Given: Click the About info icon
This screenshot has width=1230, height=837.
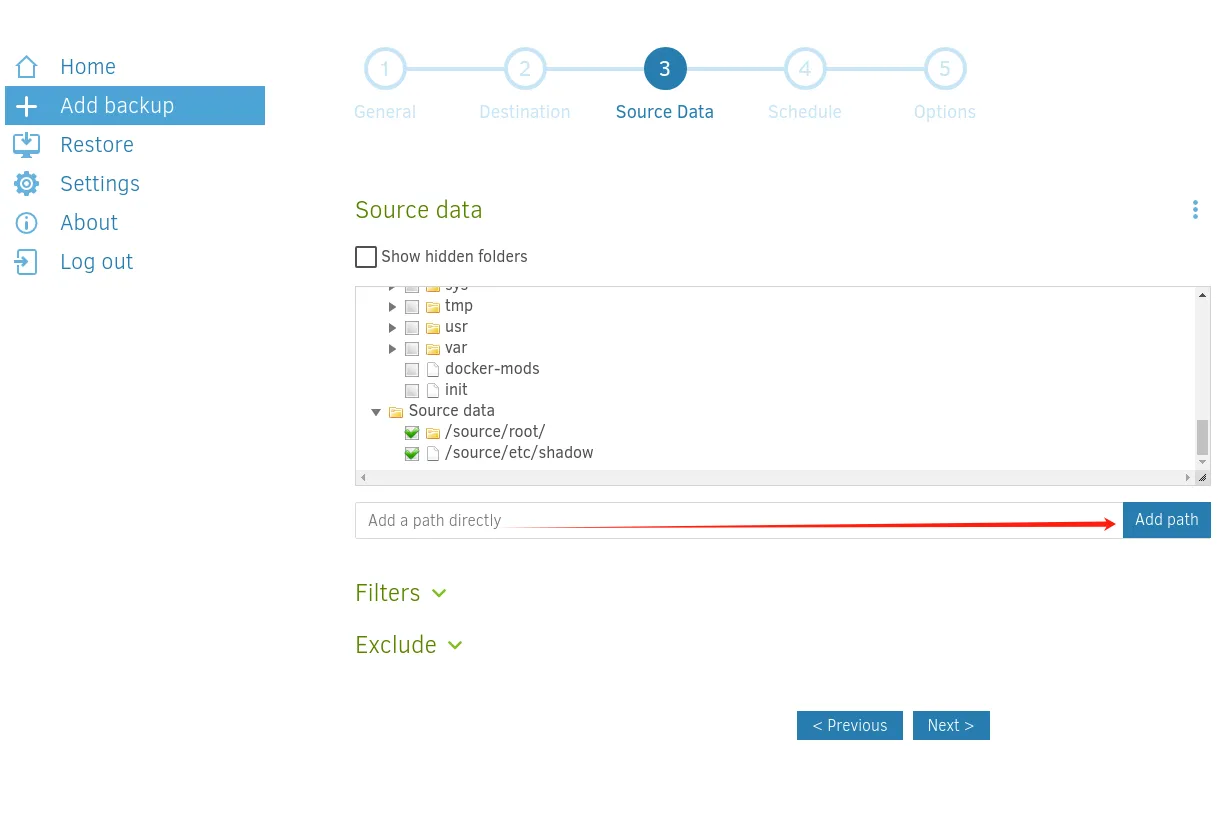Looking at the screenshot, I should 26,223.
